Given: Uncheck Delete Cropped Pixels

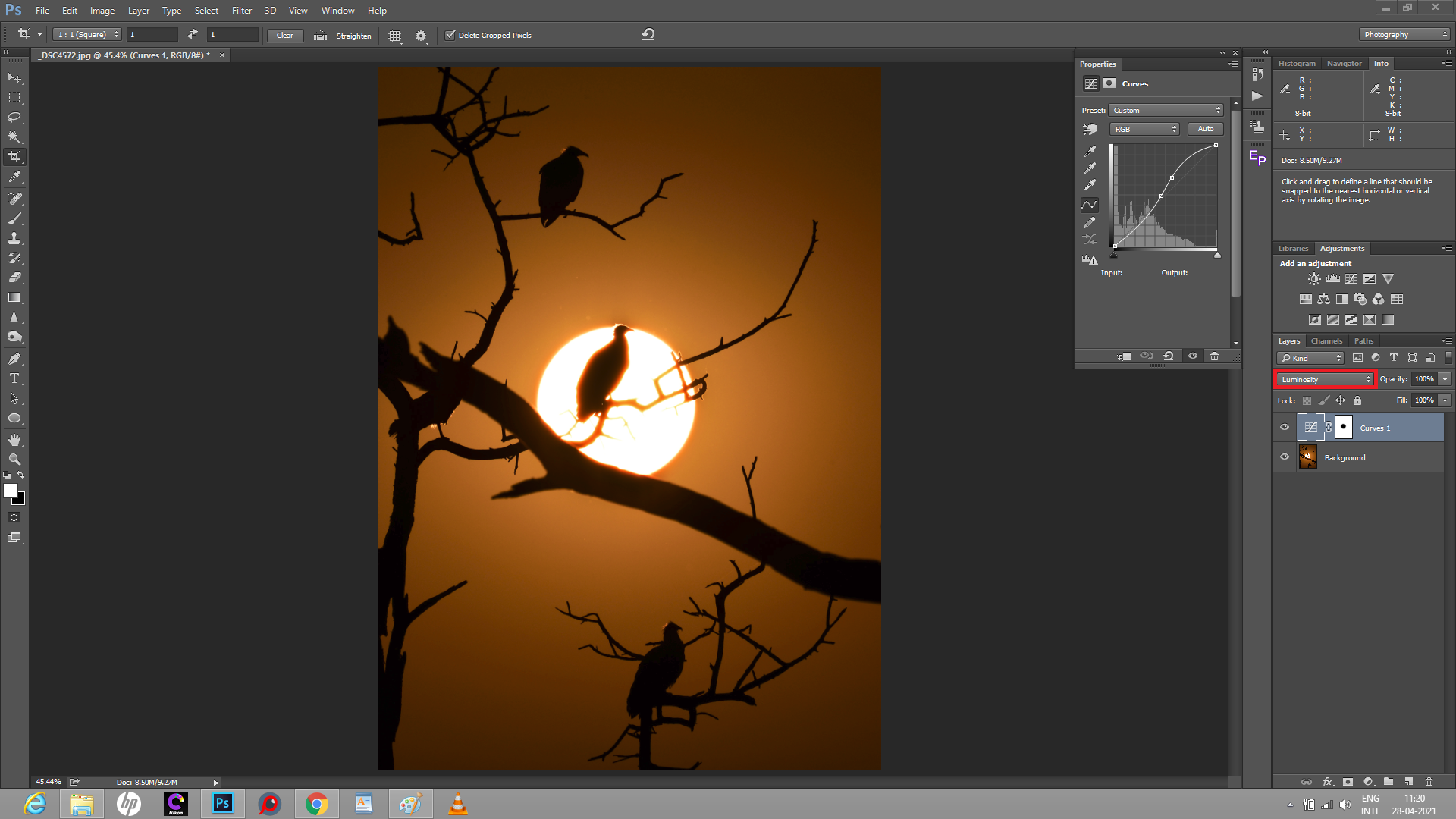Looking at the screenshot, I should 450,35.
